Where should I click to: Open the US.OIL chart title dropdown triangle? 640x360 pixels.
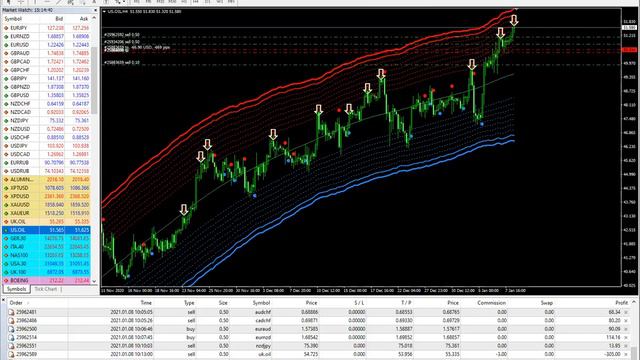(x=104, y=12)
